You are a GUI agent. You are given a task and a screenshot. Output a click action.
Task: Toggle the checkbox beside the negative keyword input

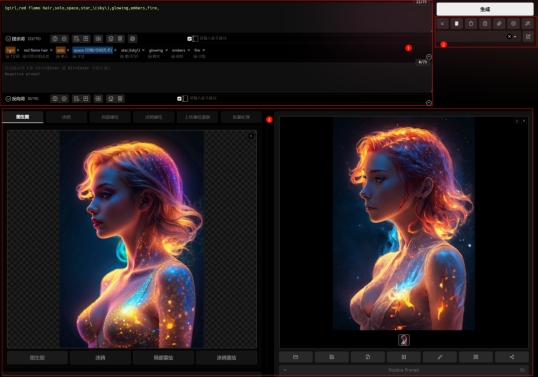pyautogui.click(x=179, y=99)
